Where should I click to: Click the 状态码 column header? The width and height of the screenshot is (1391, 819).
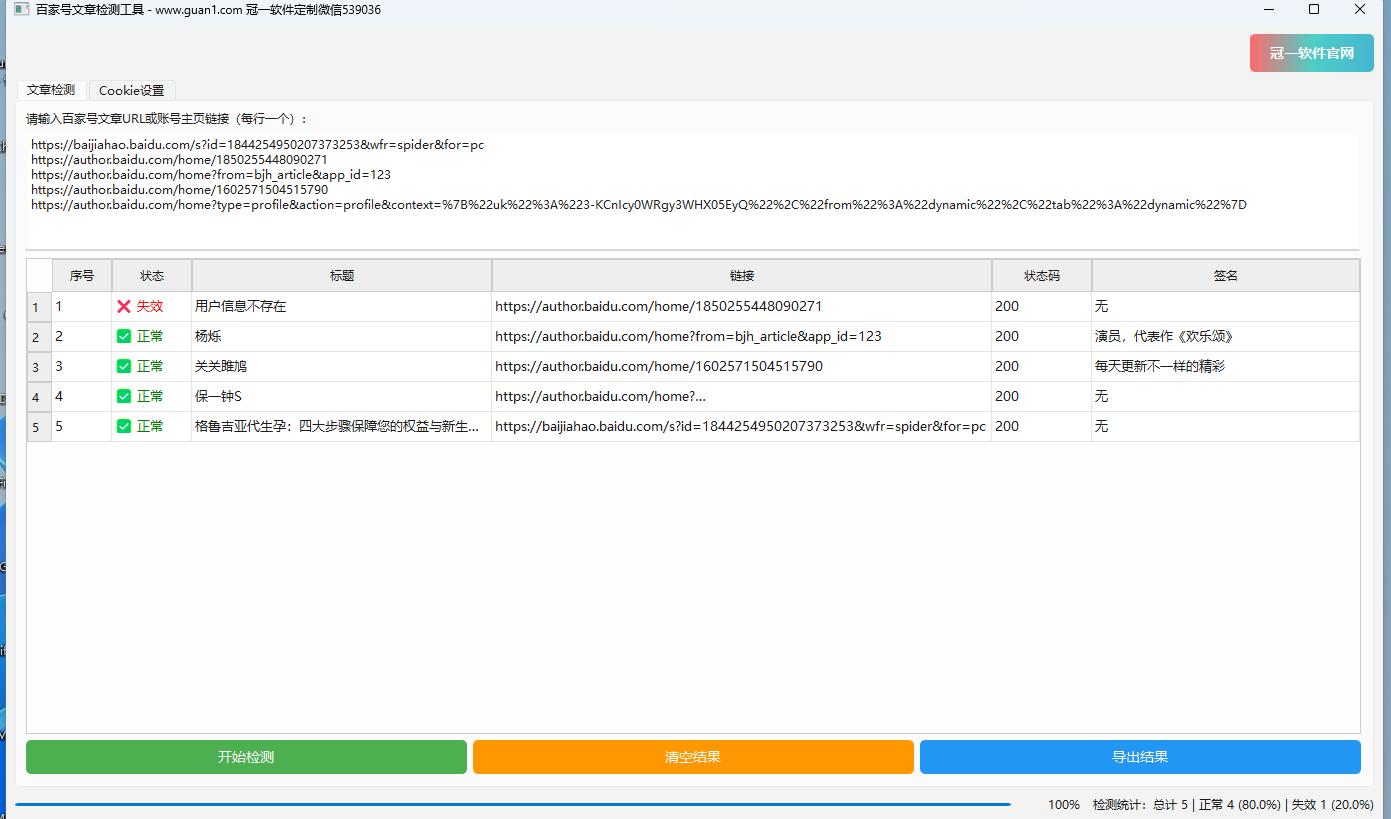click(1041, 276)
